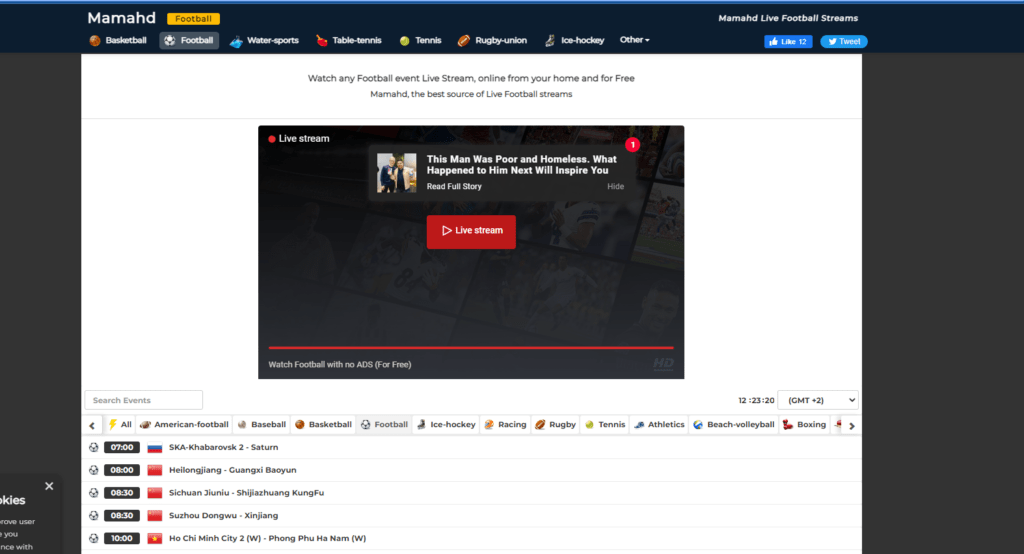
Task: Click the Water-sports swimmer icon
Action: (236, 41)
